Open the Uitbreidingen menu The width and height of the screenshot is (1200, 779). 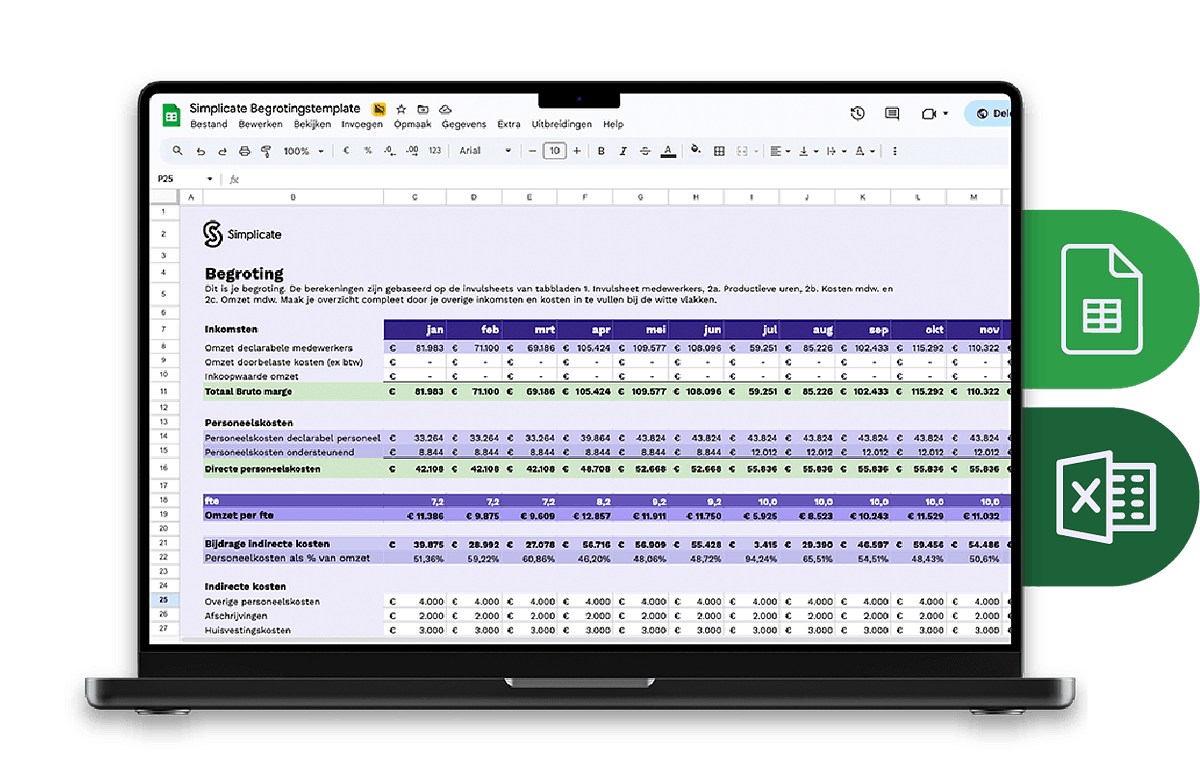pos(561,125)
